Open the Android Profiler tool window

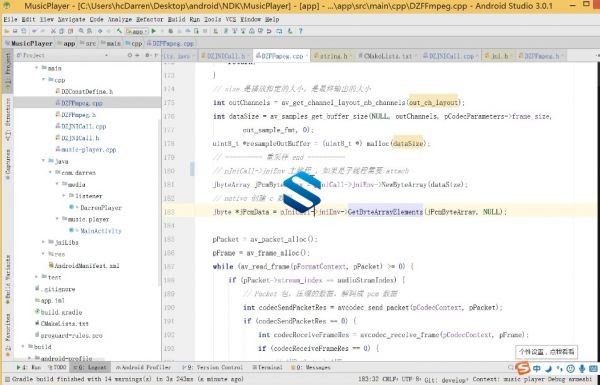click(x=143, y=367)
